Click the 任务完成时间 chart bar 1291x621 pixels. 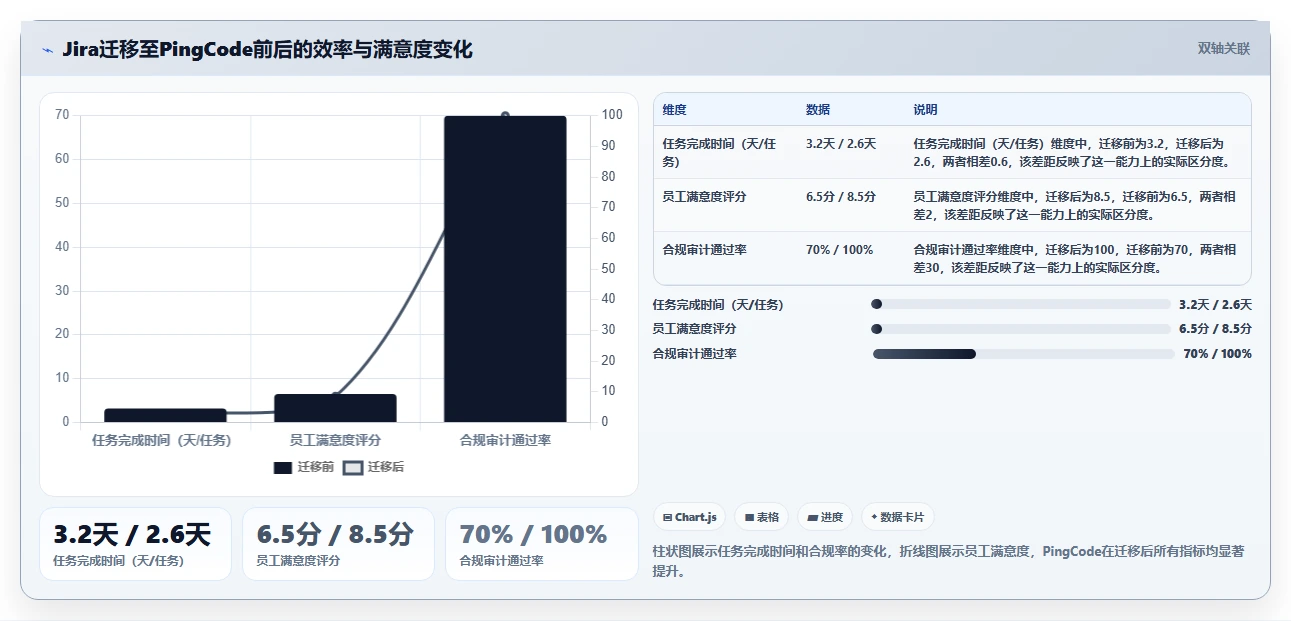(165, 415)
